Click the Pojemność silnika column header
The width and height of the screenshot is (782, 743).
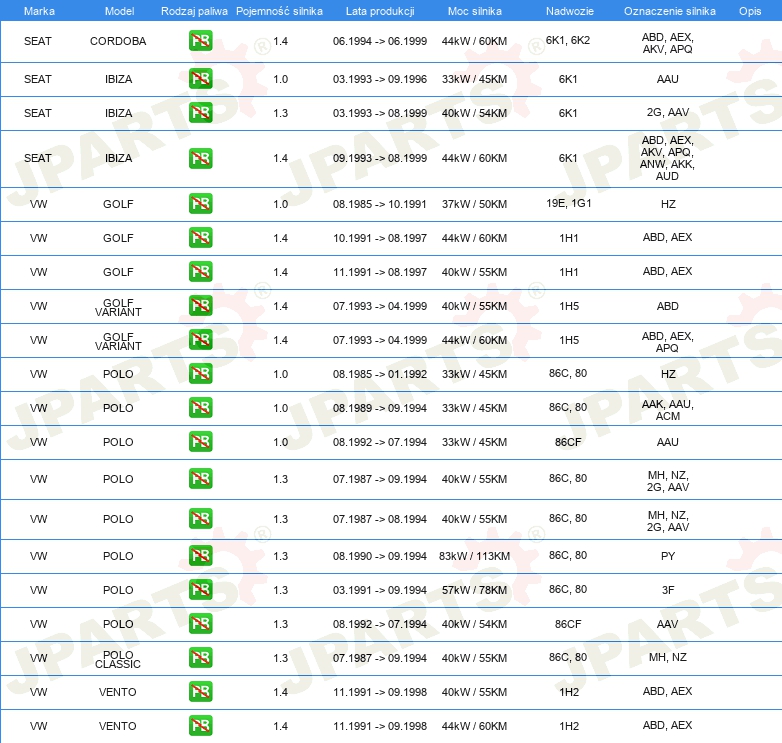[x=279, y=11]
